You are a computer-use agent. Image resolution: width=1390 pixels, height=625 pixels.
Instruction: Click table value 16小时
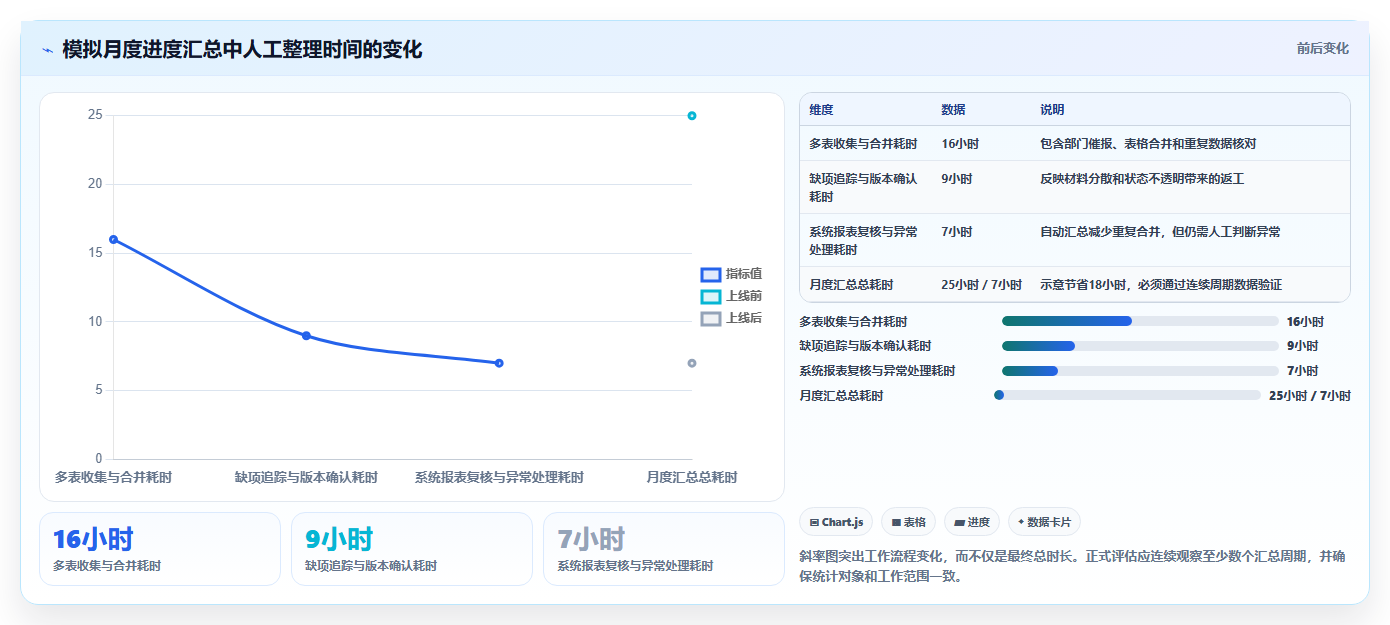tap(960, 144)
